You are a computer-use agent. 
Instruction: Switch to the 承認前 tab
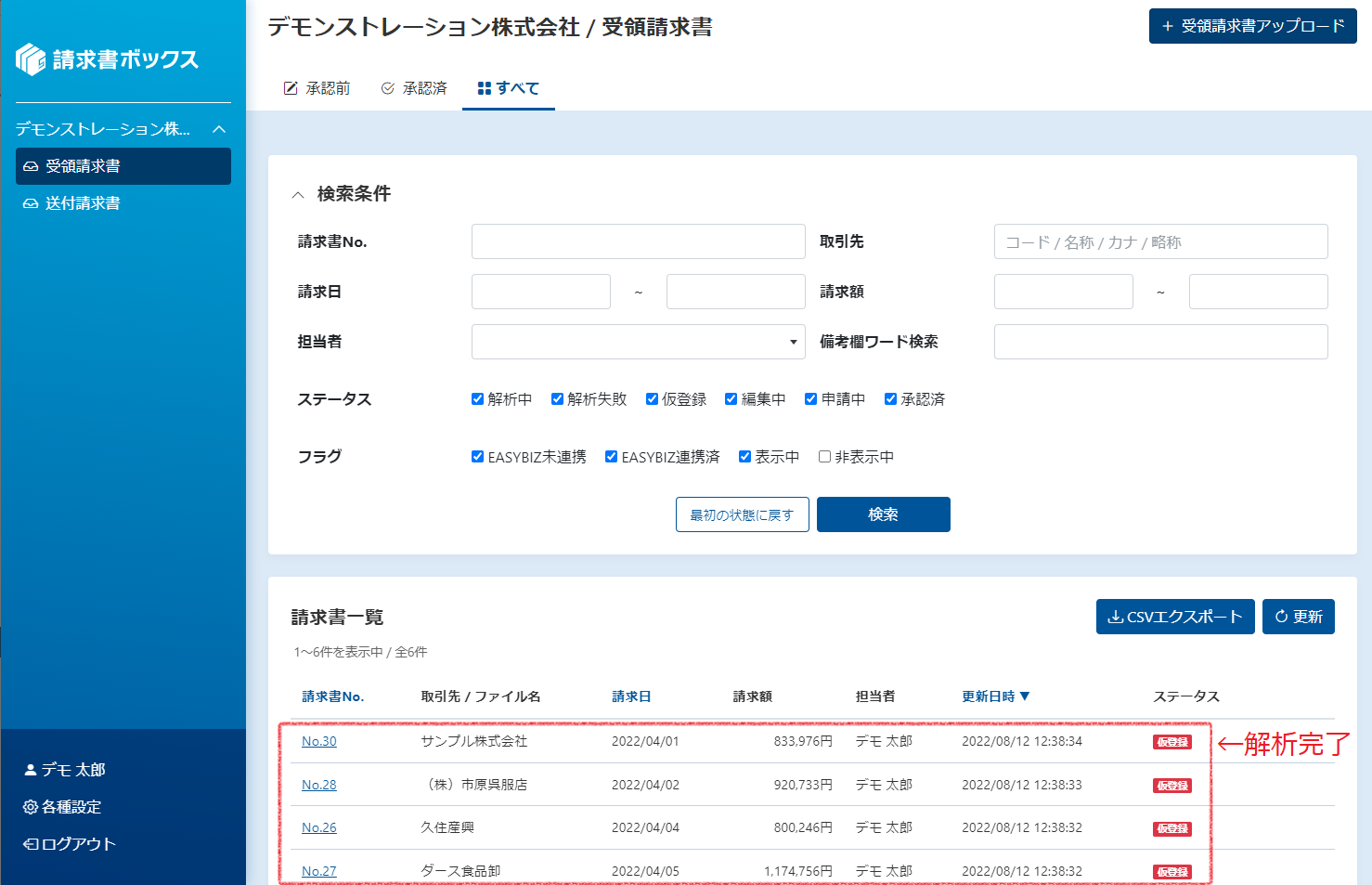click(x=317, y=88)
